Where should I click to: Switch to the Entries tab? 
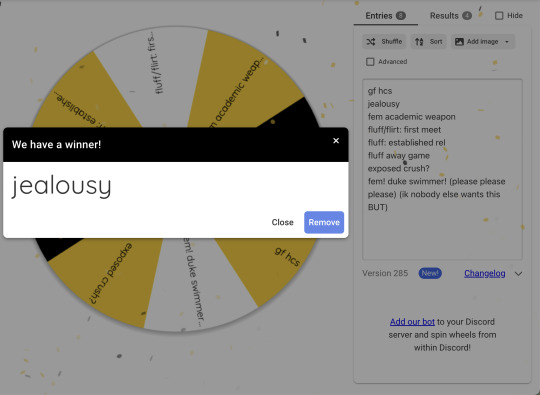(385, 16)
